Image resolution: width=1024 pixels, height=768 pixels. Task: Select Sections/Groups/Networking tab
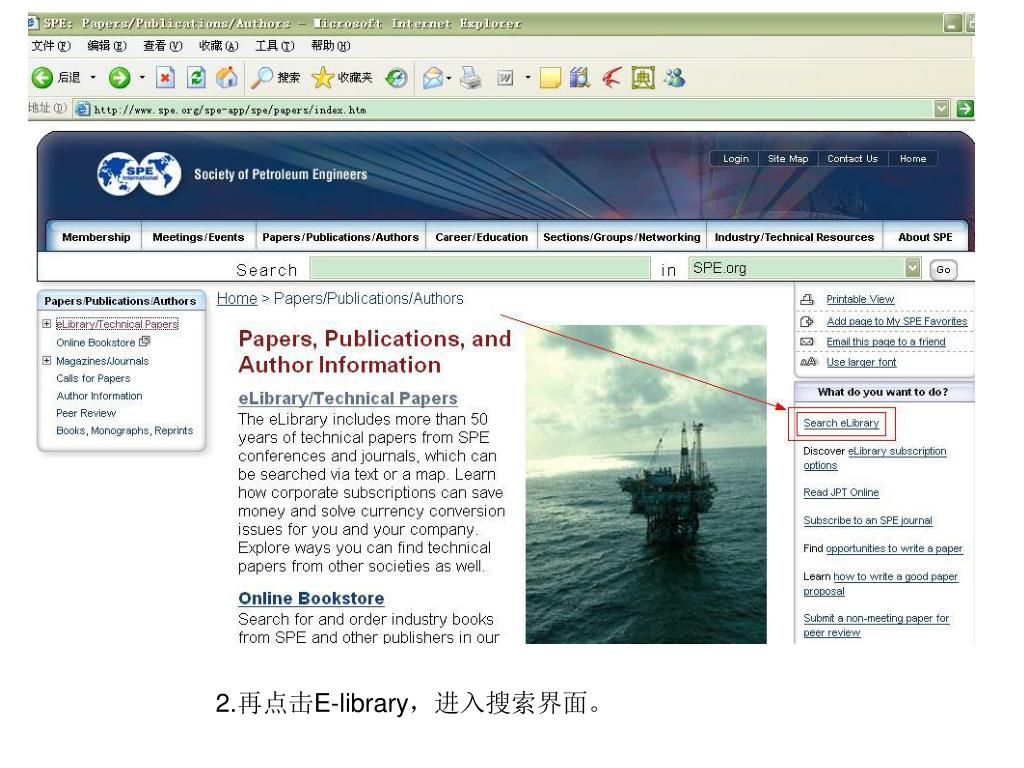click(621, 237)
